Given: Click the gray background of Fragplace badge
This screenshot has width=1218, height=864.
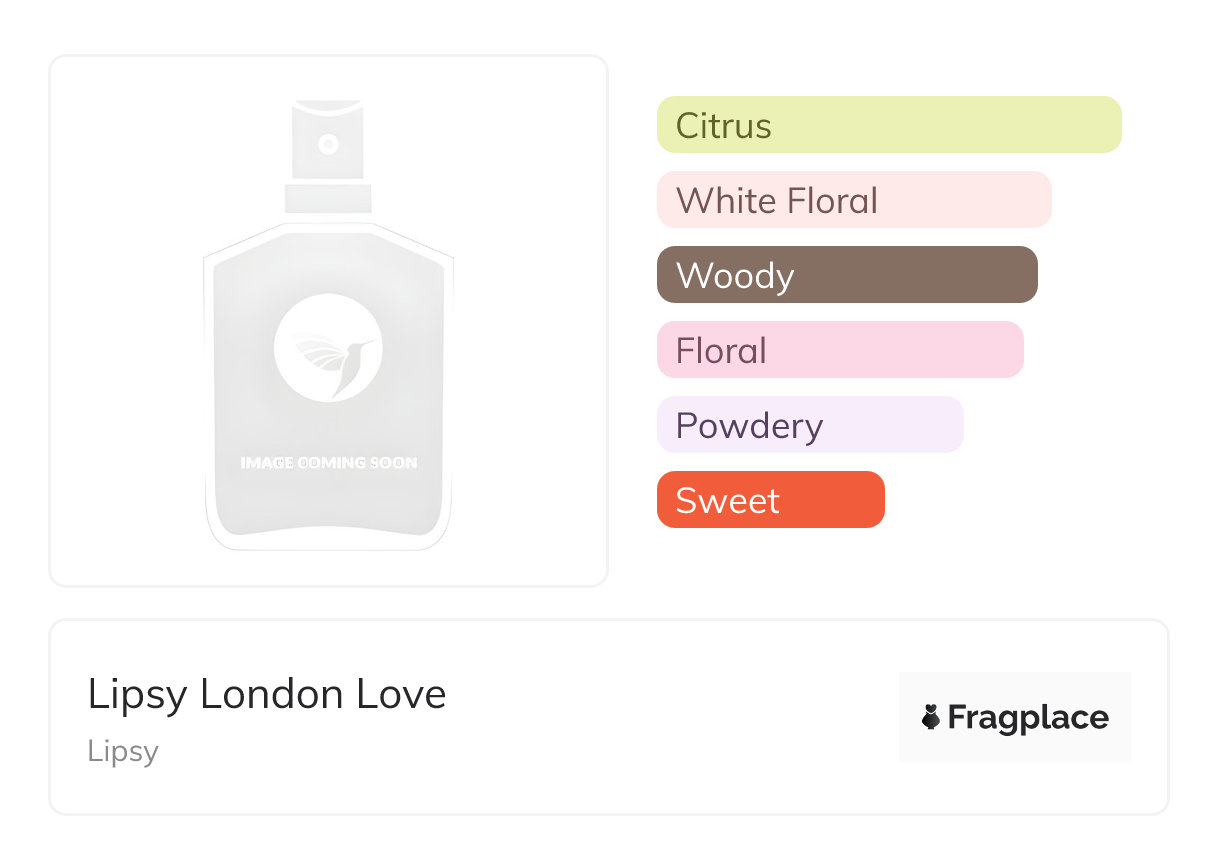Looking at the screenshot, I should click(1014, 686).
